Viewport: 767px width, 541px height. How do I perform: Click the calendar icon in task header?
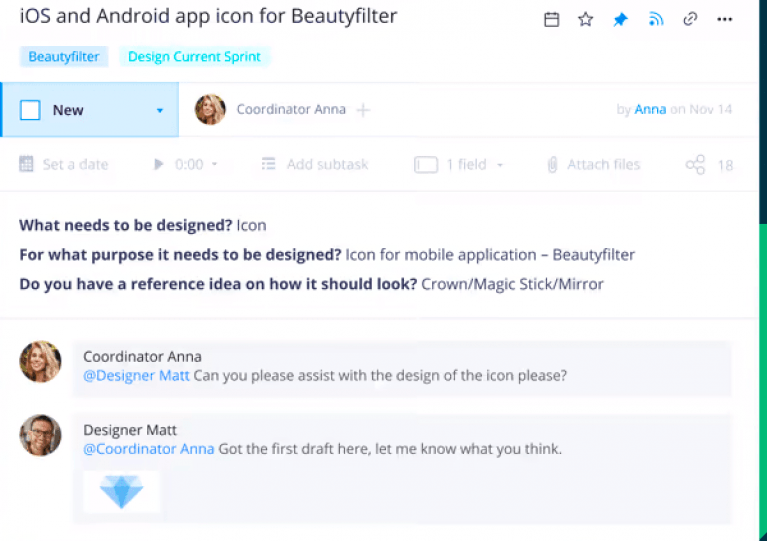coord(551,19)
